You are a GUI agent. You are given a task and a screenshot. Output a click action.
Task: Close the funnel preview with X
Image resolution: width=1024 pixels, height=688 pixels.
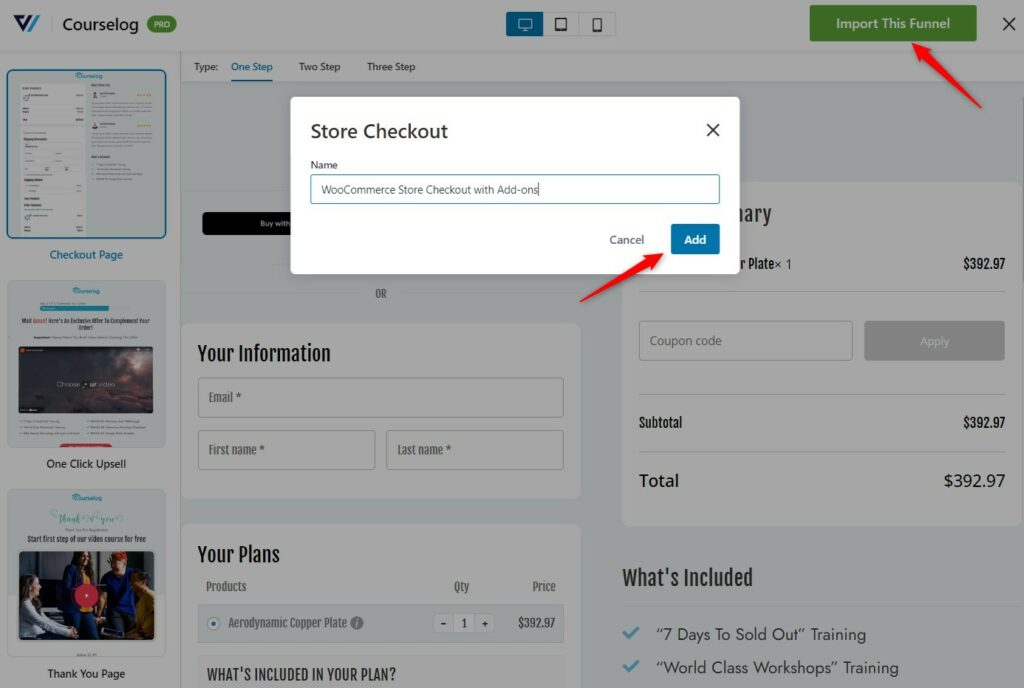(x=1008, y=24)
